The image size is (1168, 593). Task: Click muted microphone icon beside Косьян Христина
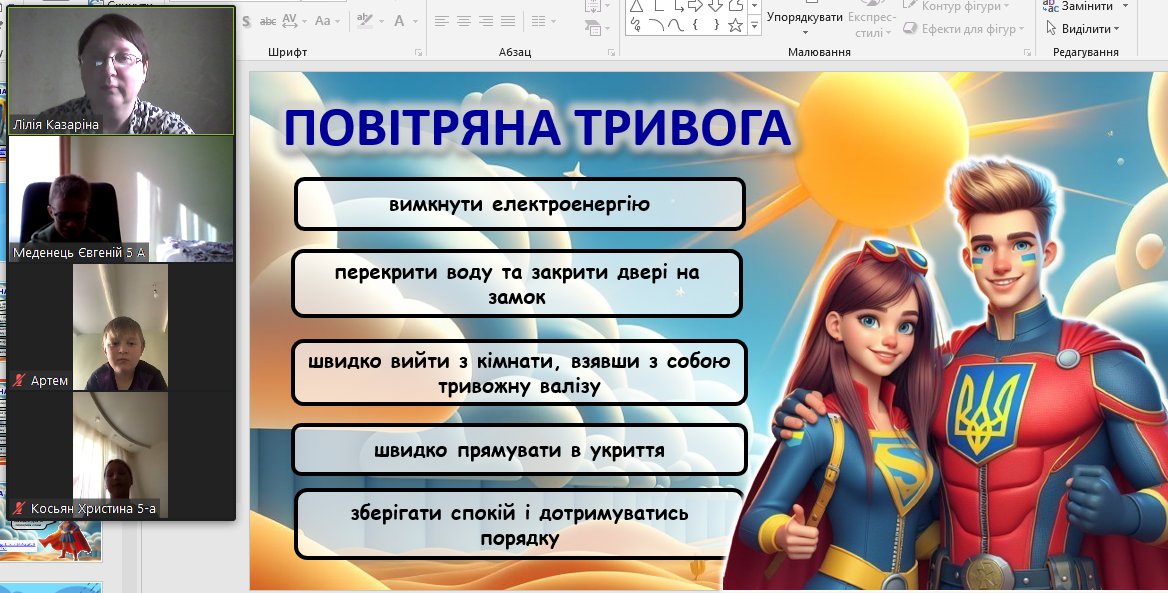(19, 509)
